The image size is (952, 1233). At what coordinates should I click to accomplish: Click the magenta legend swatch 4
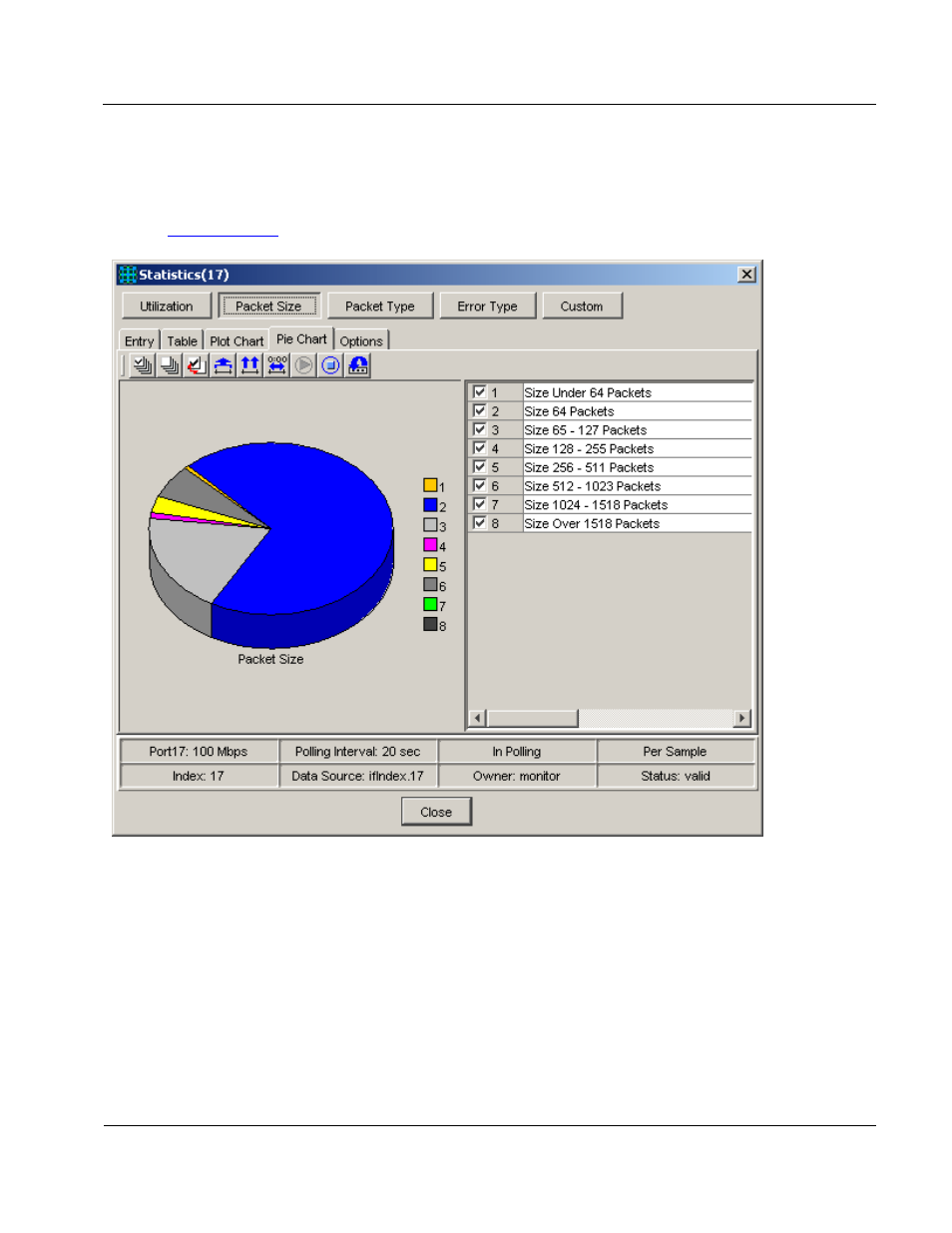click(430, 545)
